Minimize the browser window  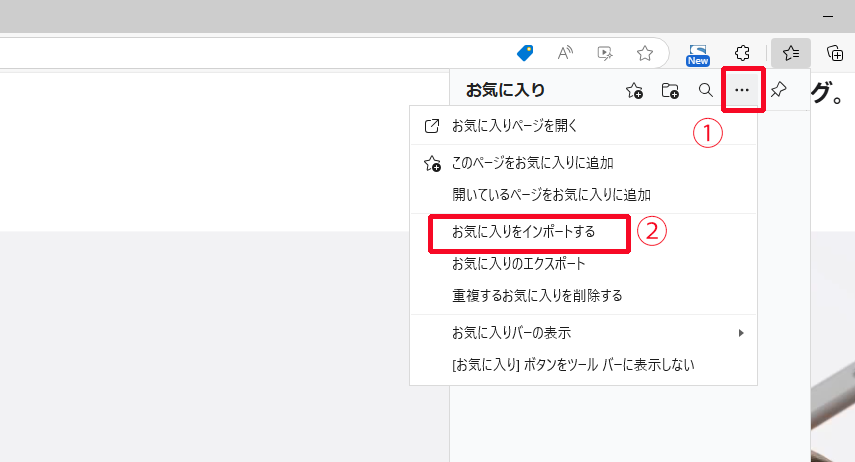828,16
